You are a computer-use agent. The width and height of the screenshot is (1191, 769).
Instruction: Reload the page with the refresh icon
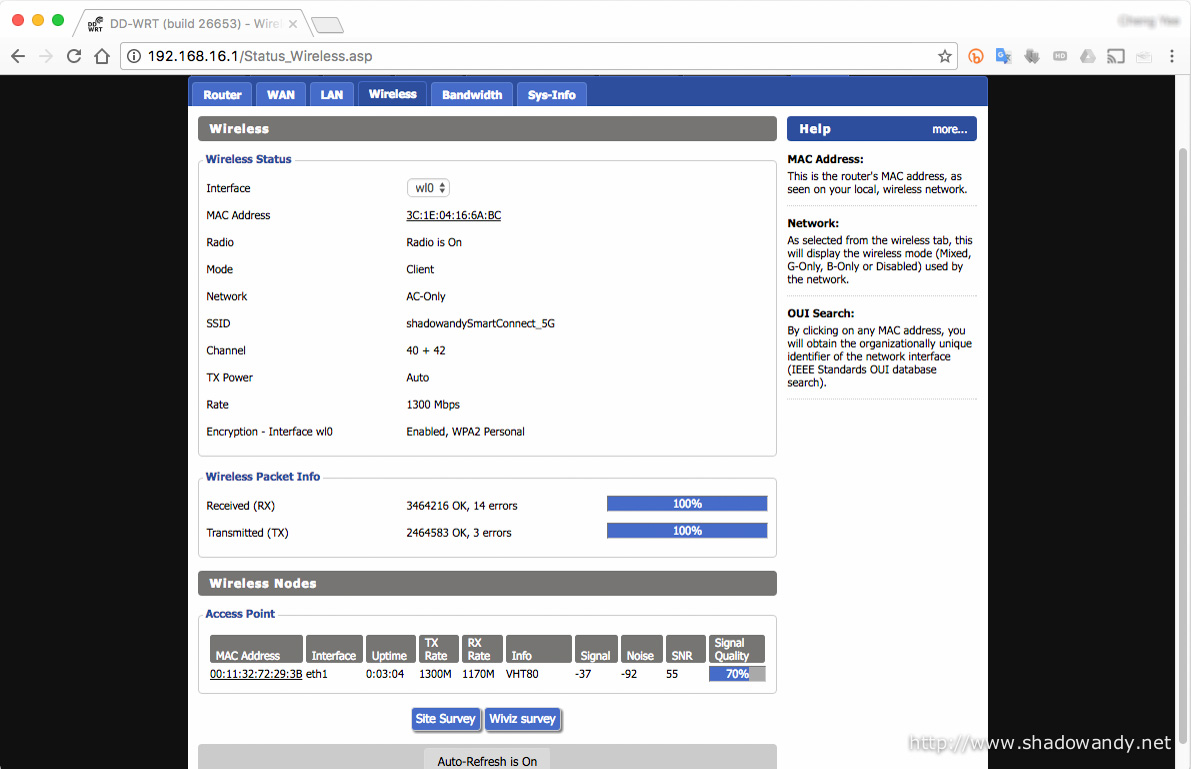[74, 56]
